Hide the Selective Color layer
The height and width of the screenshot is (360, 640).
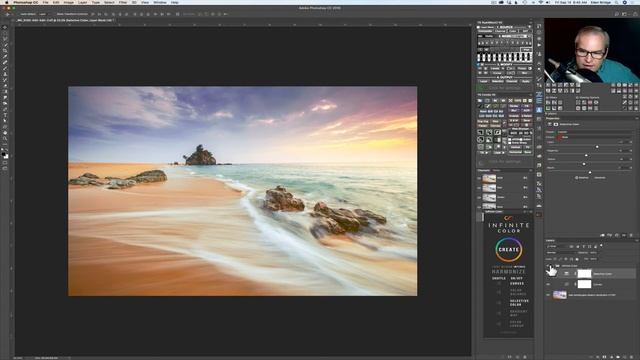click(548, 274)
